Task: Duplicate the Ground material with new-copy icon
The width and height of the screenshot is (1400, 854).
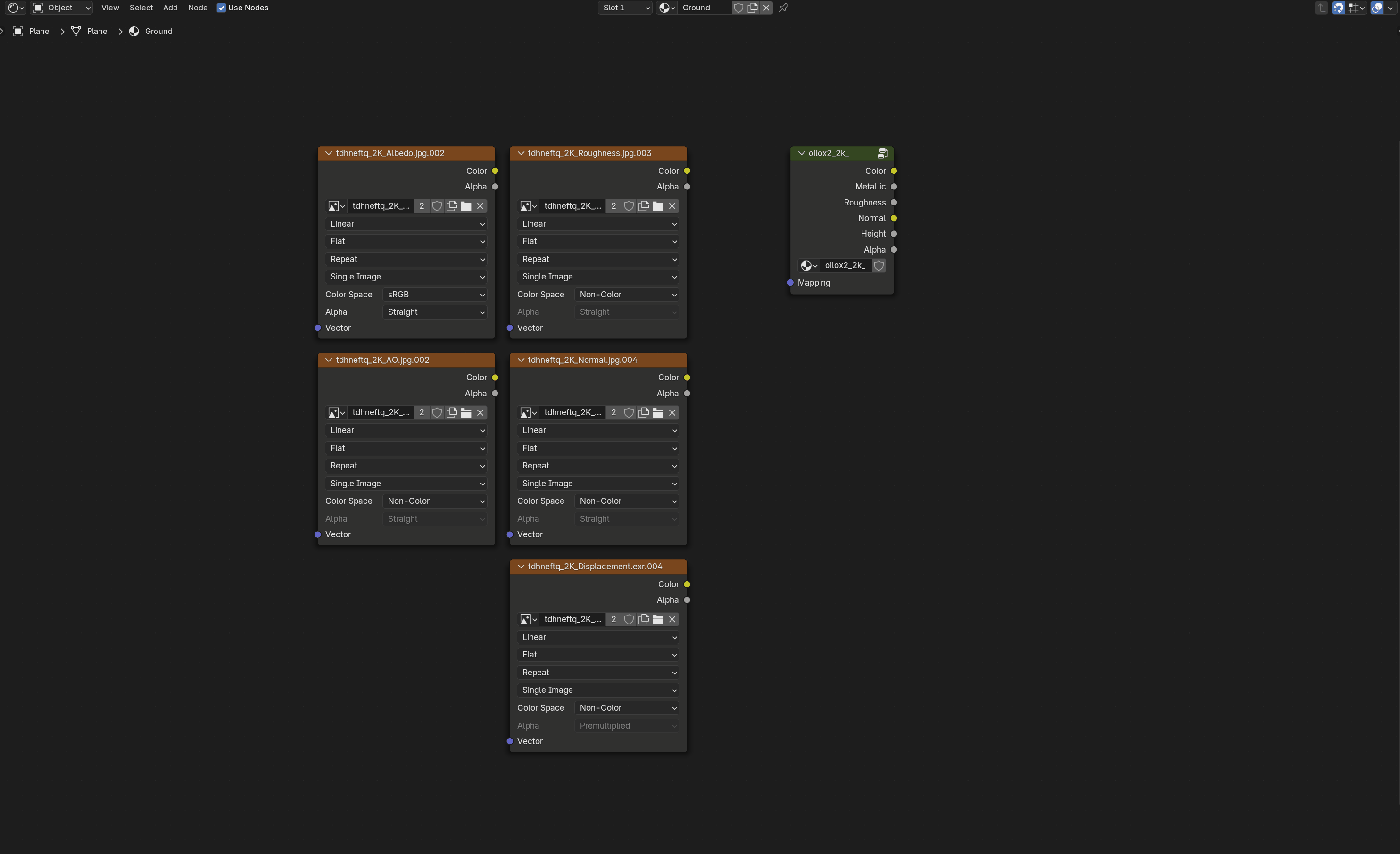Action: [752, 8]
